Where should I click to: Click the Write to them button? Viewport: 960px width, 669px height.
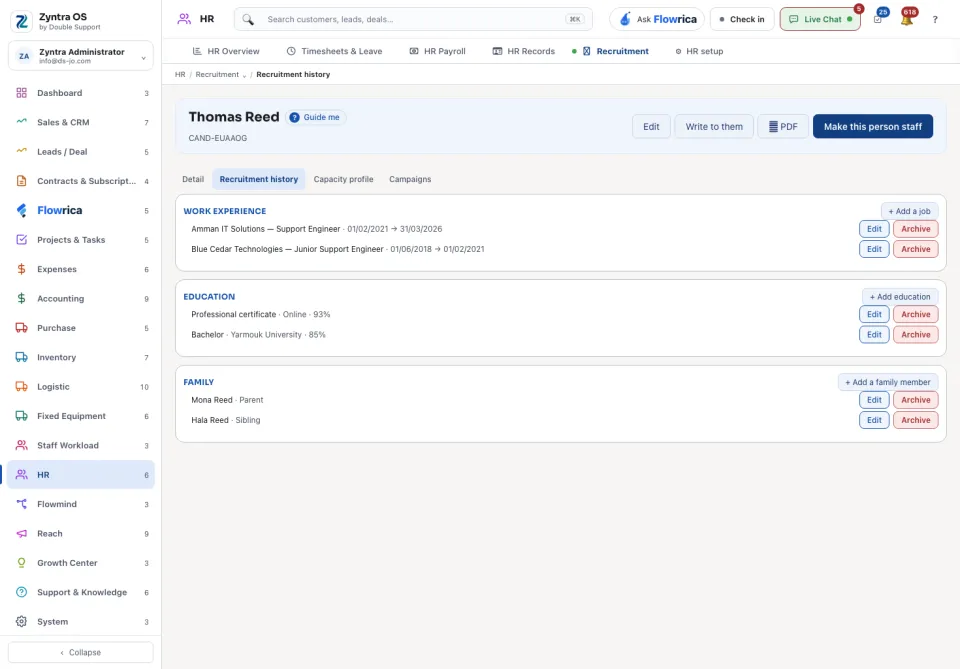(714, 127)
